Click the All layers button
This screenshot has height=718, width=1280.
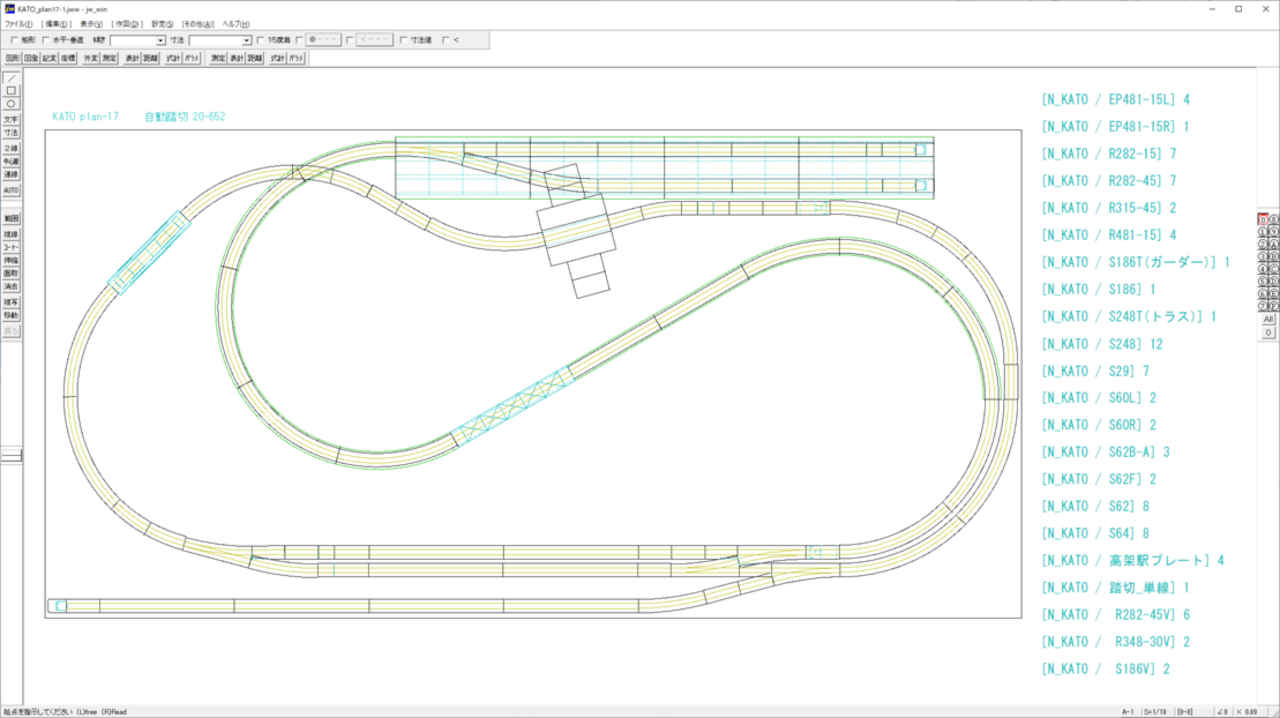(1268, 319)
